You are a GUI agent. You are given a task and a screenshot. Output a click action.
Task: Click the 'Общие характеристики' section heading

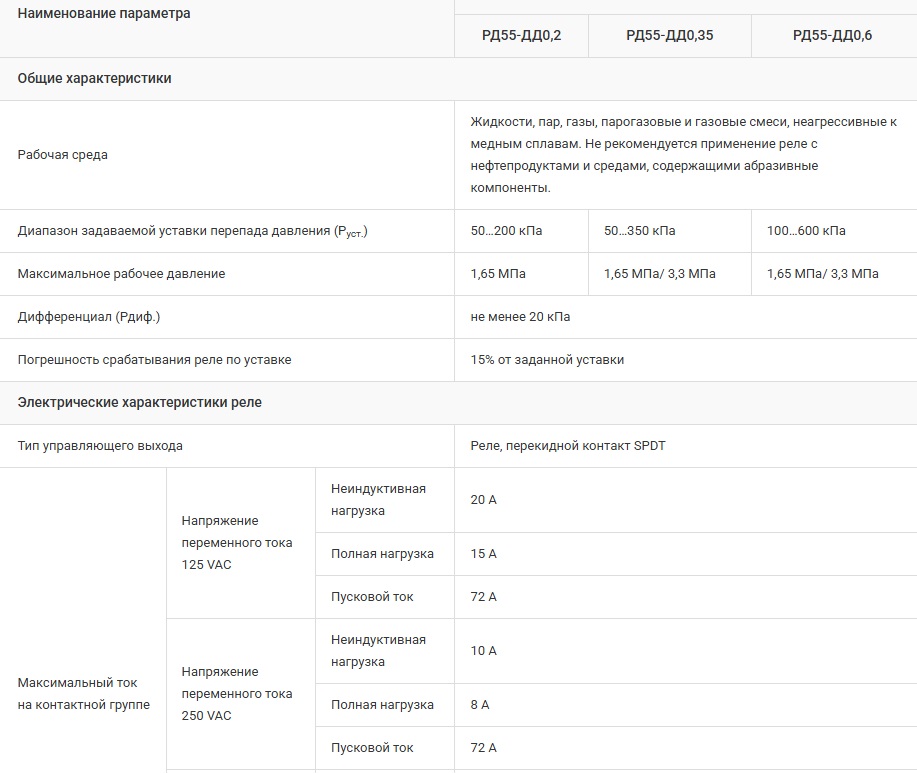click(95, 78)
